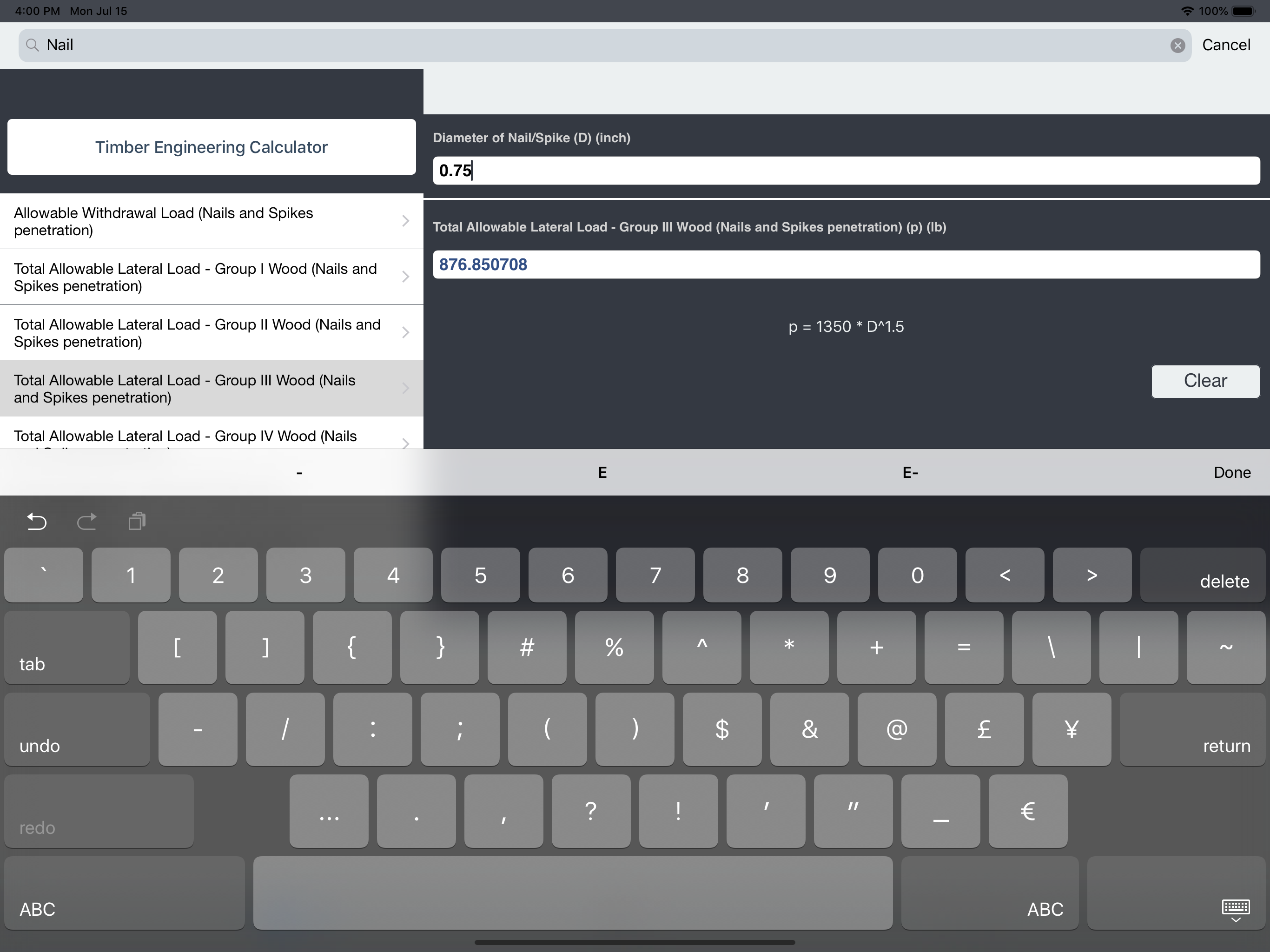The height and width of the screenshot is (952, 1270).
Task: Tap the keyboard redo arrow icon
Action: (86, 522)
